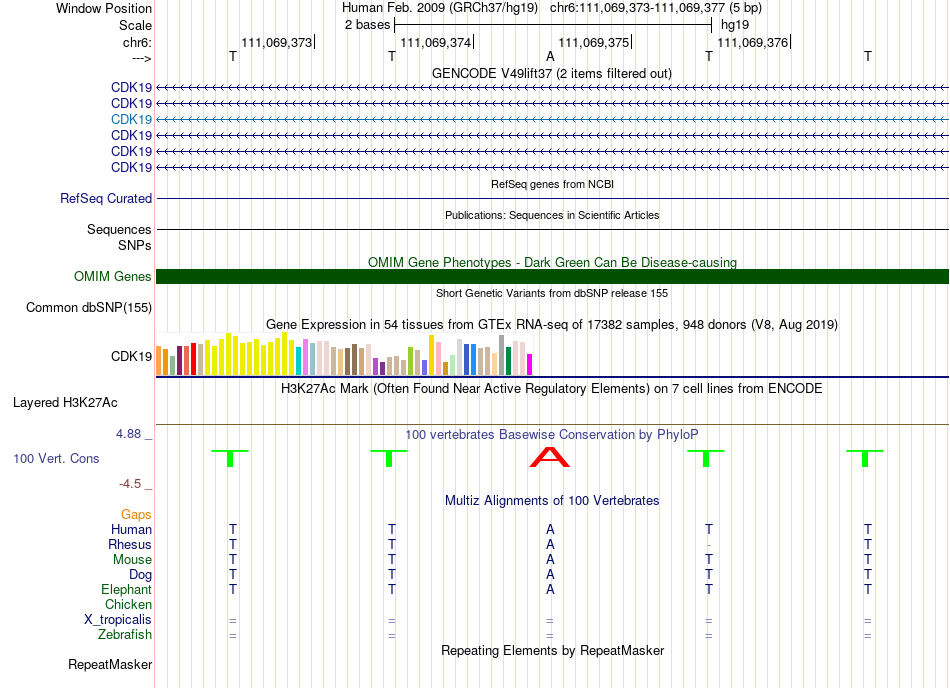The width and height of the screenshot is (950, 688).
Task: Click the cyan bar in the CDK19 GTEx chart
Action: coord(299,361)
